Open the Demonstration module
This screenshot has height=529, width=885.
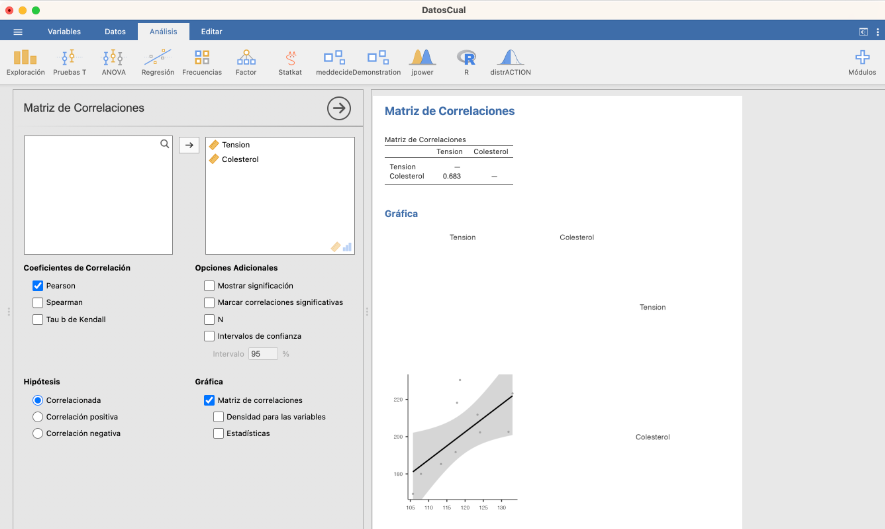pos(377,62)
